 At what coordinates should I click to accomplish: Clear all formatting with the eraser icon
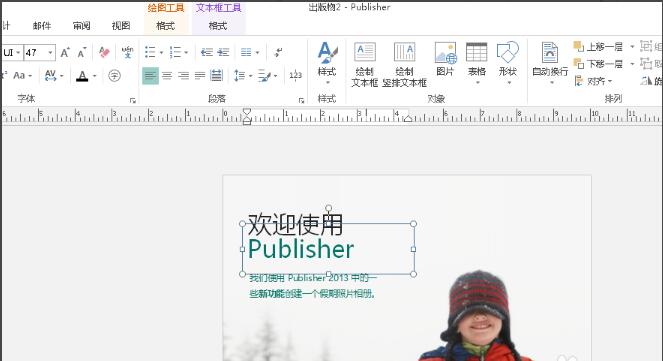click(x=104, y=52)
